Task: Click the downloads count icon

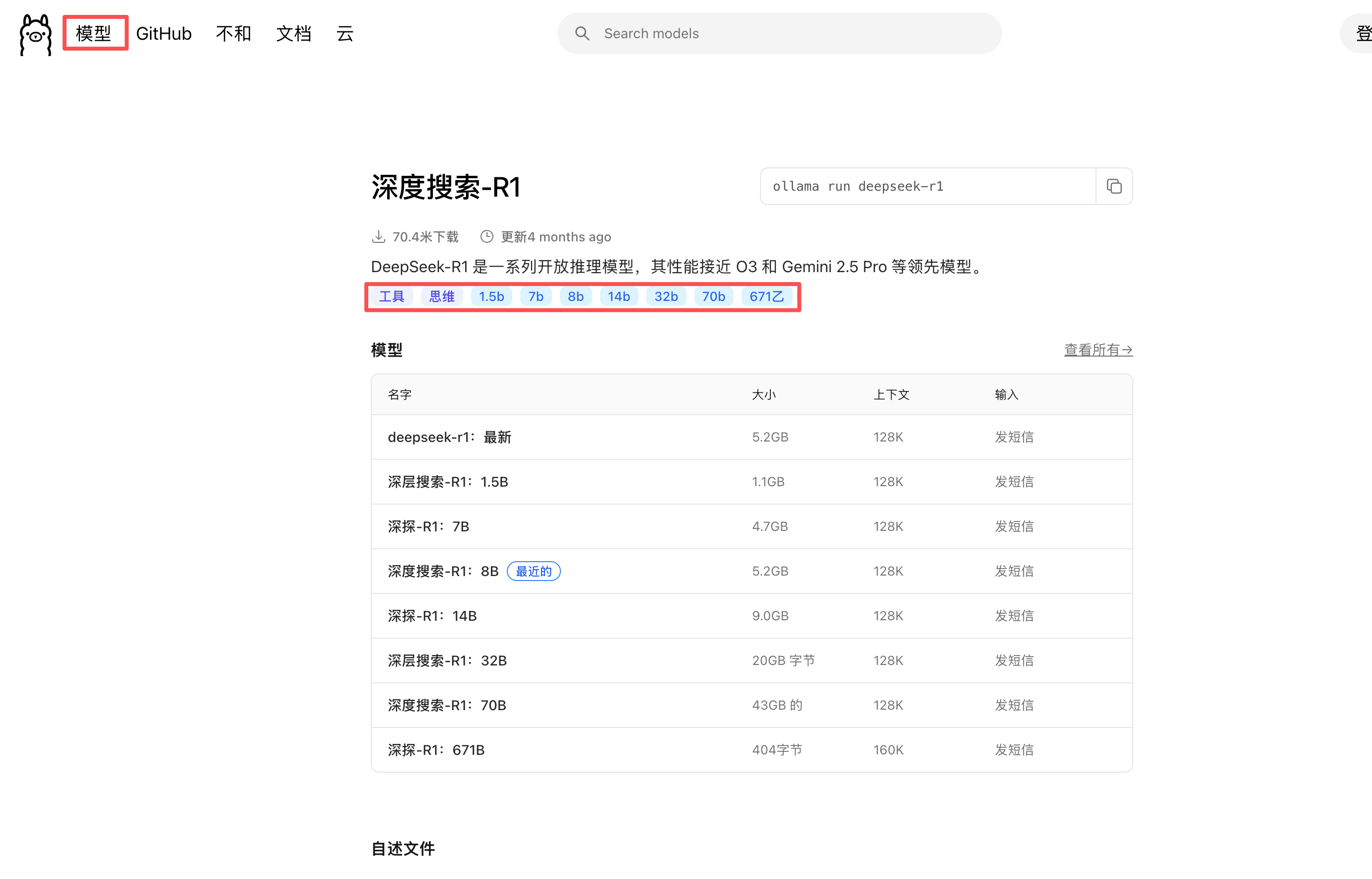Action: pyautogui.click(x=379, y=236)
